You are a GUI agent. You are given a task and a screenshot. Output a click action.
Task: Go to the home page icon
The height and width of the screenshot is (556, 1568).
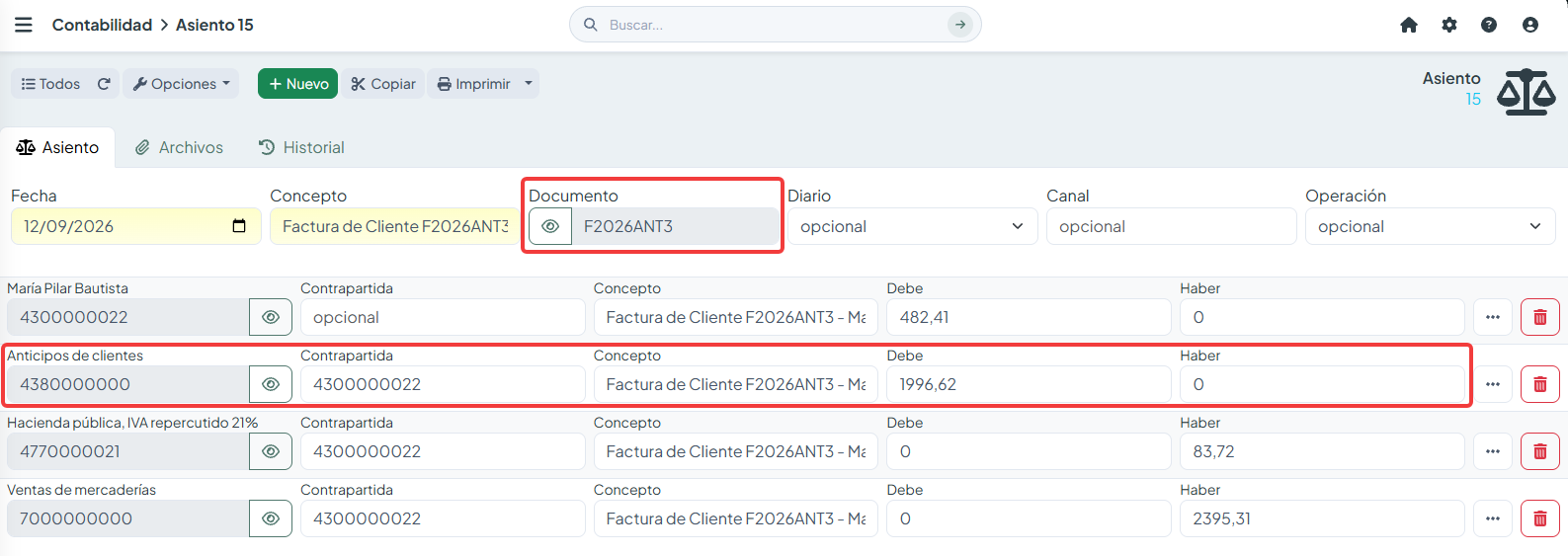1409,25
